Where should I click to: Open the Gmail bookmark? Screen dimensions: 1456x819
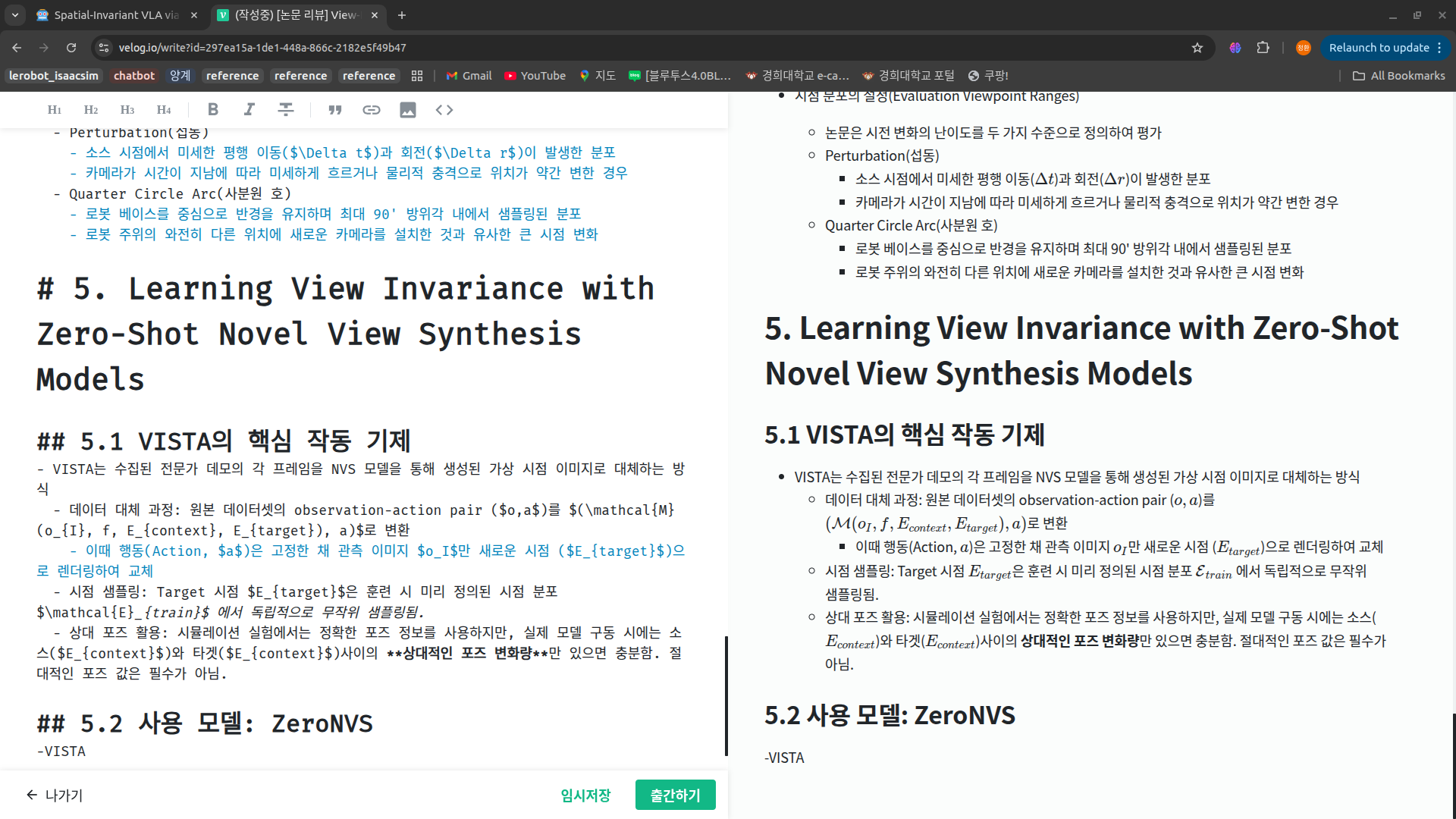pos(469,76)
